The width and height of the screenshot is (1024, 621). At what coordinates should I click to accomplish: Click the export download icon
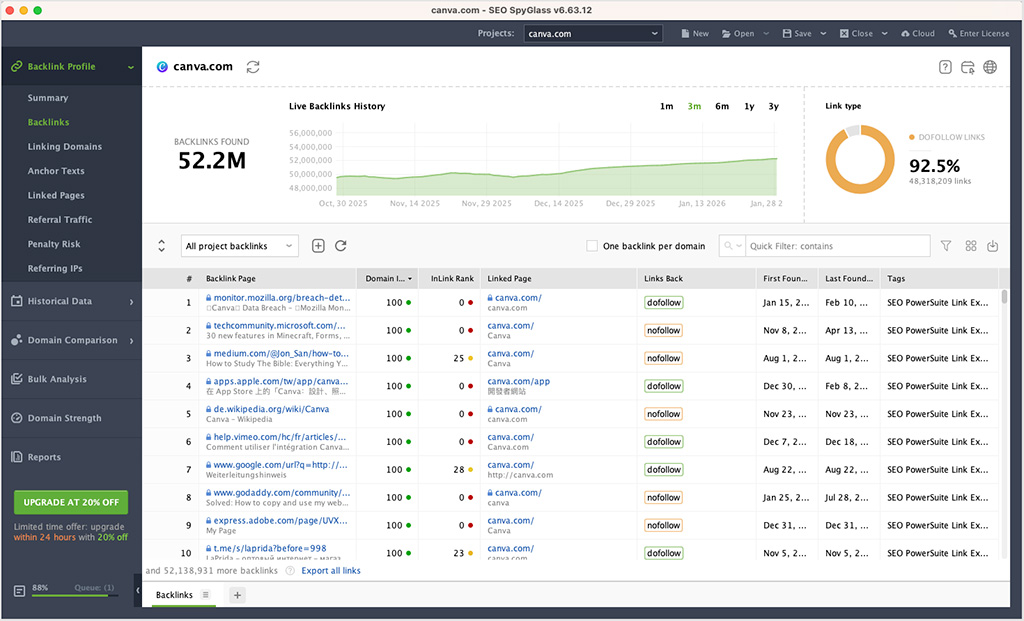pos(993,246)
